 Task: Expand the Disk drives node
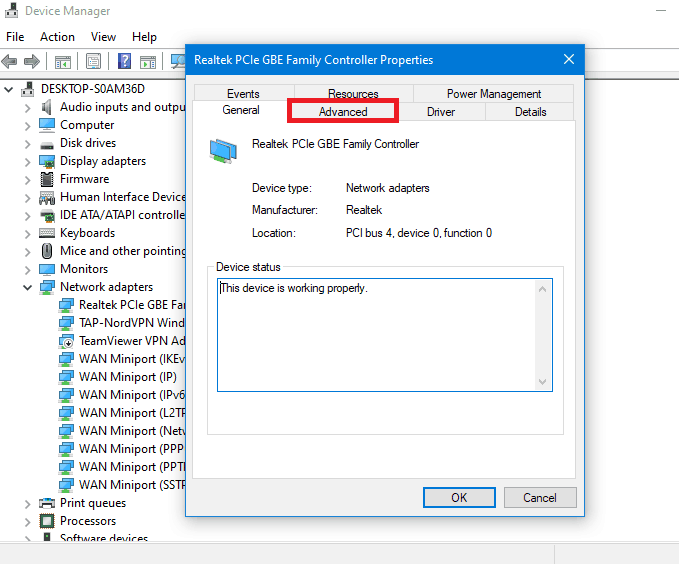coord(28,144)
